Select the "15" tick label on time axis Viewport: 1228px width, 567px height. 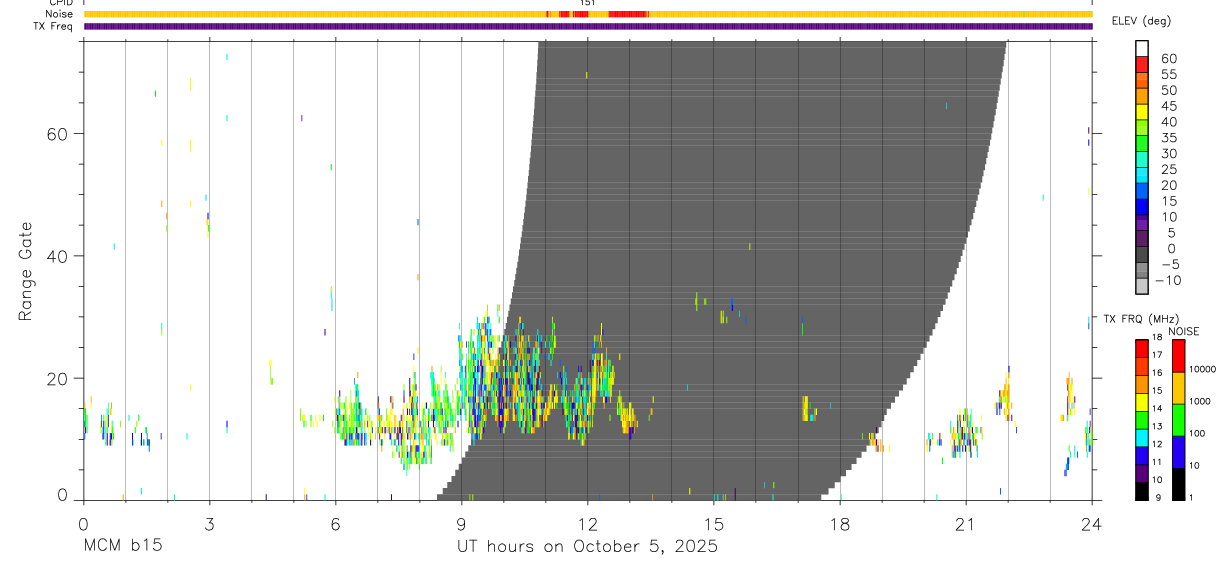[x=713, y=524]
